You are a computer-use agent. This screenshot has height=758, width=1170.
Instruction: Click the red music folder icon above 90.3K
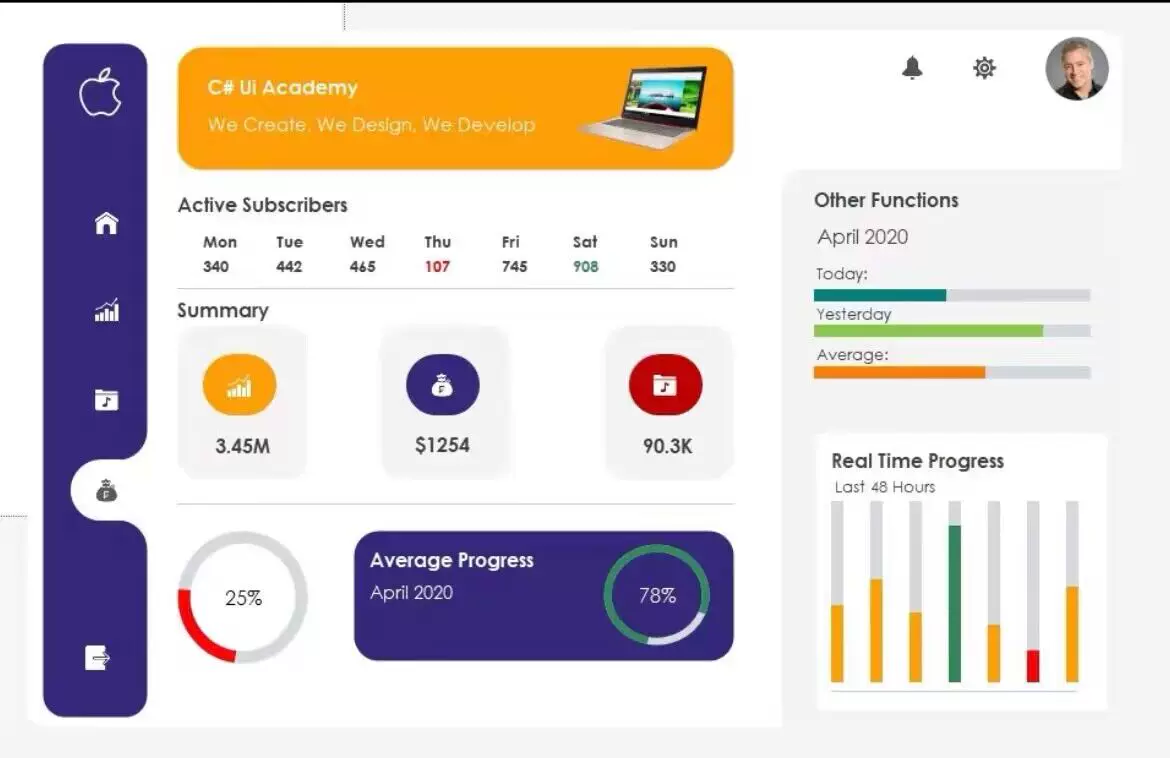click(x=665, y=386)
